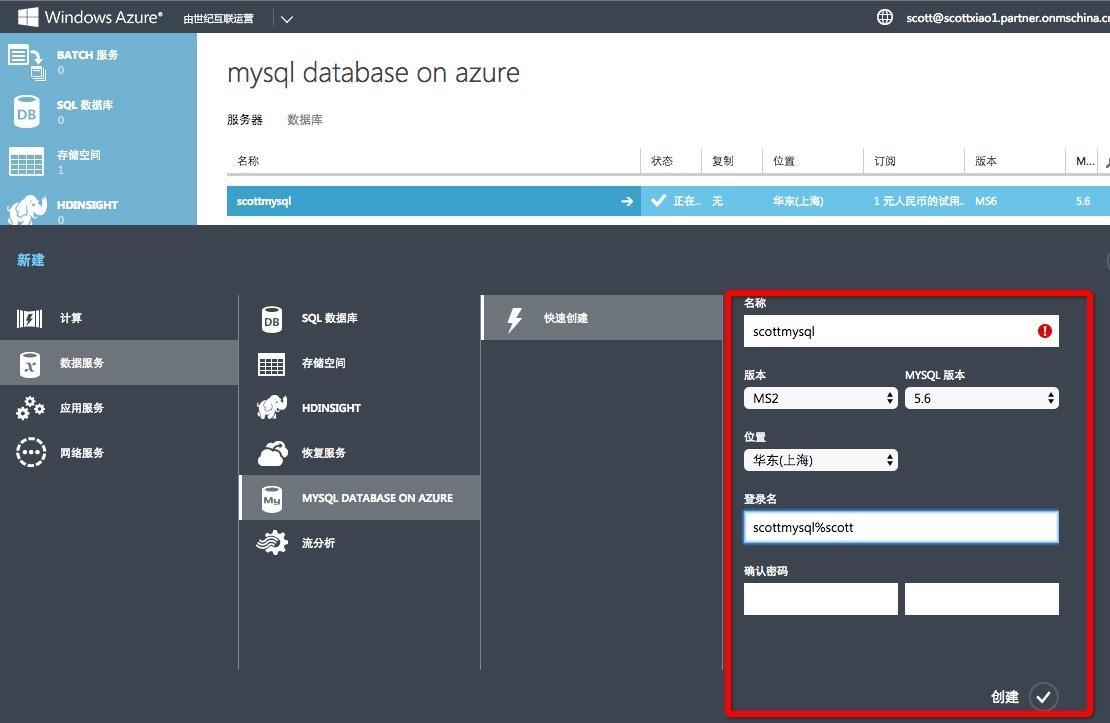The image size is (1110, 723).
Task: Select the 应用服务 category
Action: 119,408
